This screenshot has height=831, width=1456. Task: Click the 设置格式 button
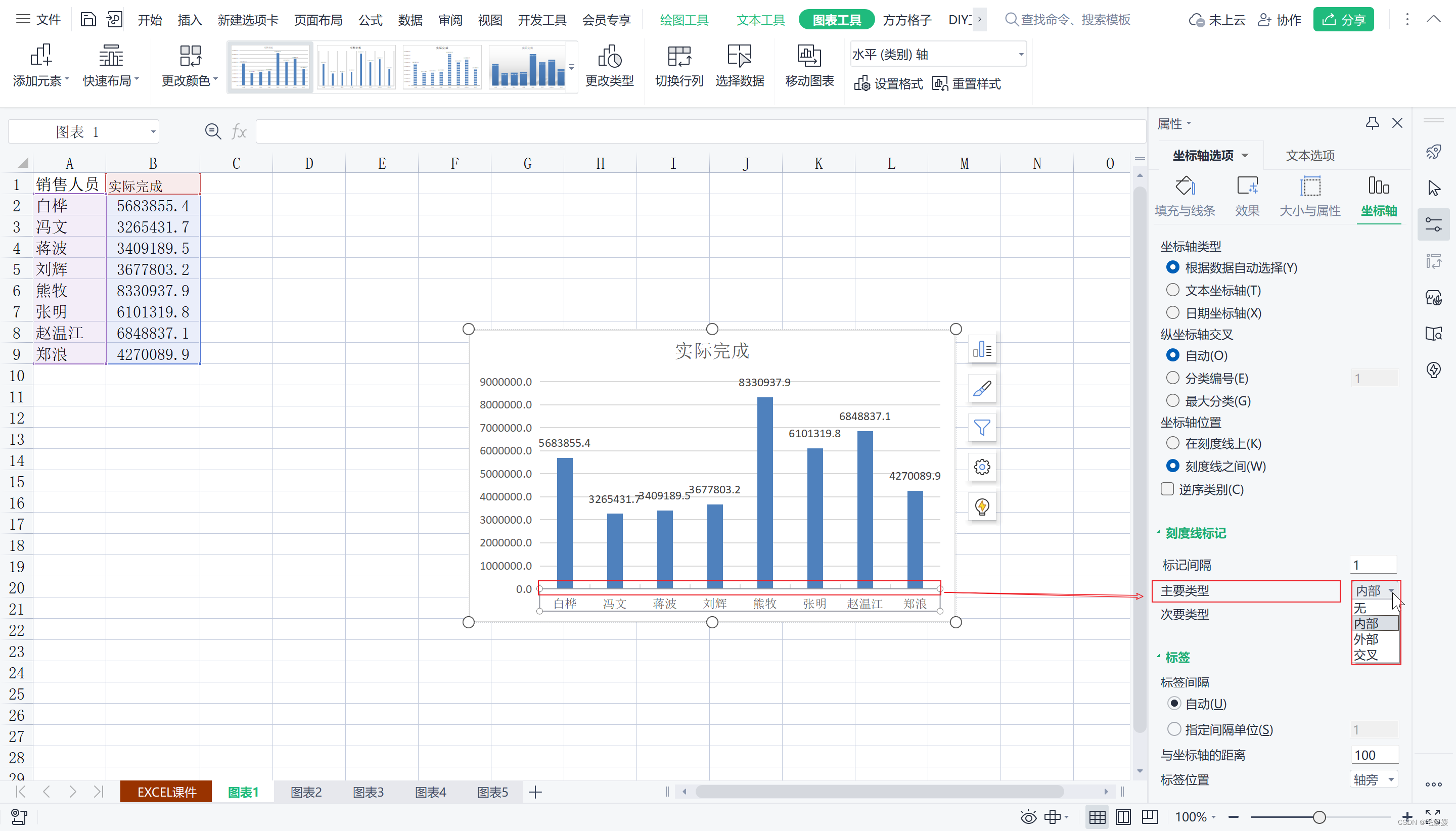coord(888,84)
